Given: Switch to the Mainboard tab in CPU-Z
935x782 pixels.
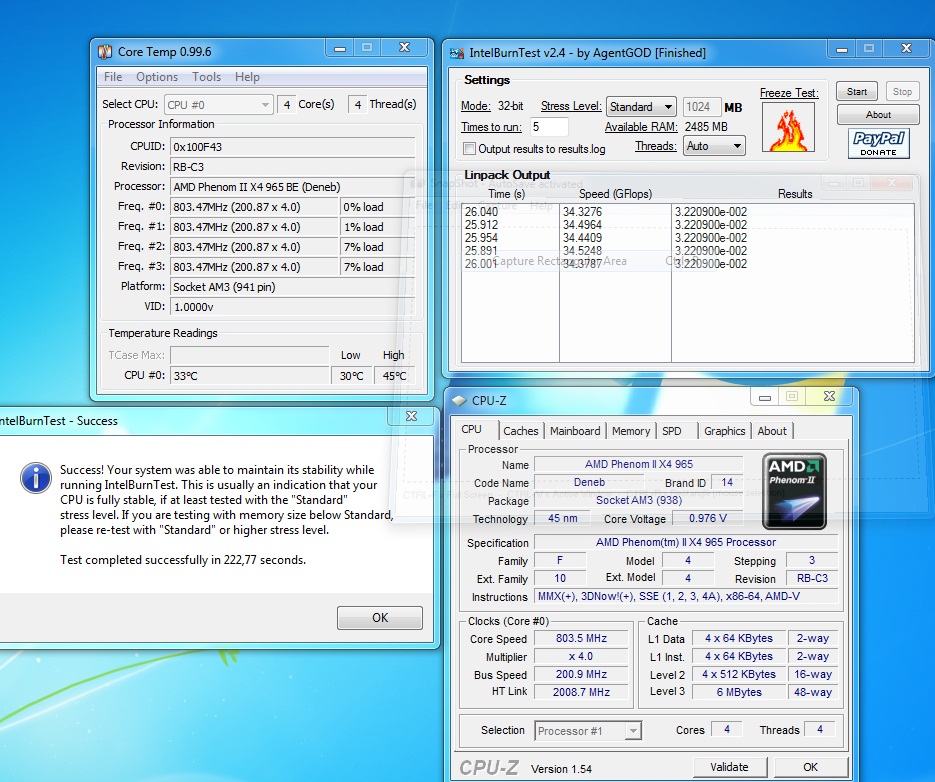Looking at the screenshot, I should point(575,431).
